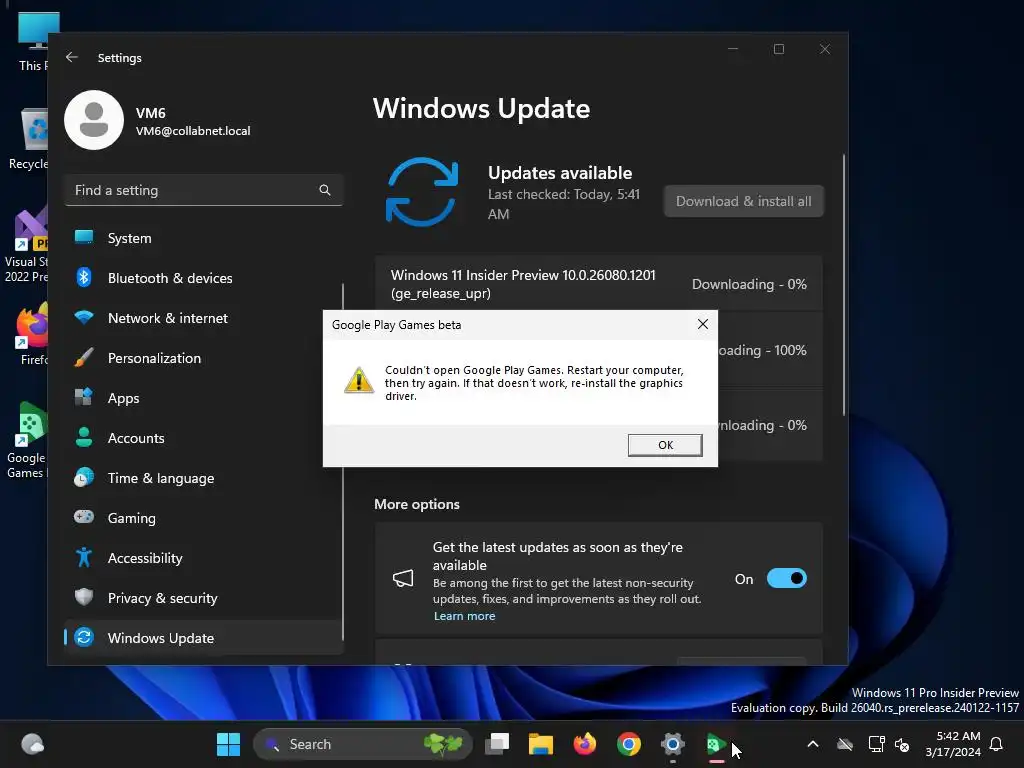
Task: Open the clock and date flyout
Action: (x=953, y=744)
